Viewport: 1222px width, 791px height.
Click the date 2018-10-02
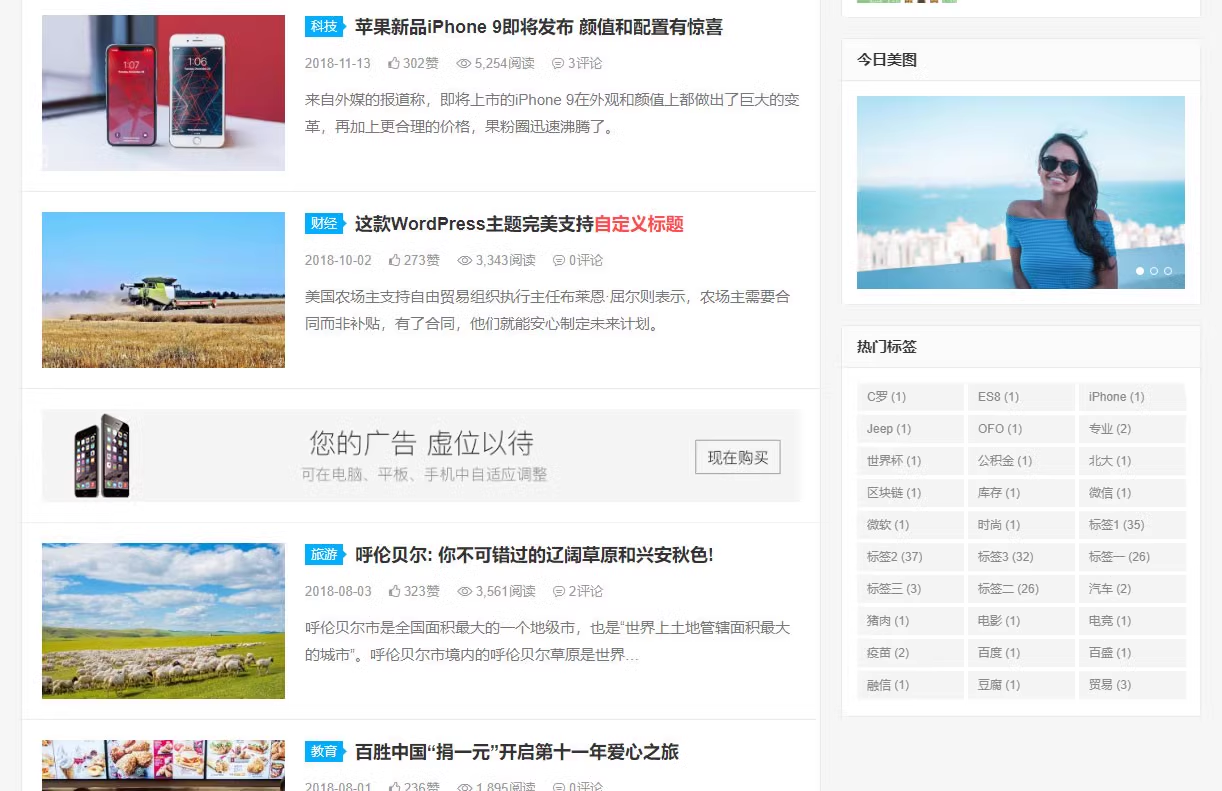[338, 260]
